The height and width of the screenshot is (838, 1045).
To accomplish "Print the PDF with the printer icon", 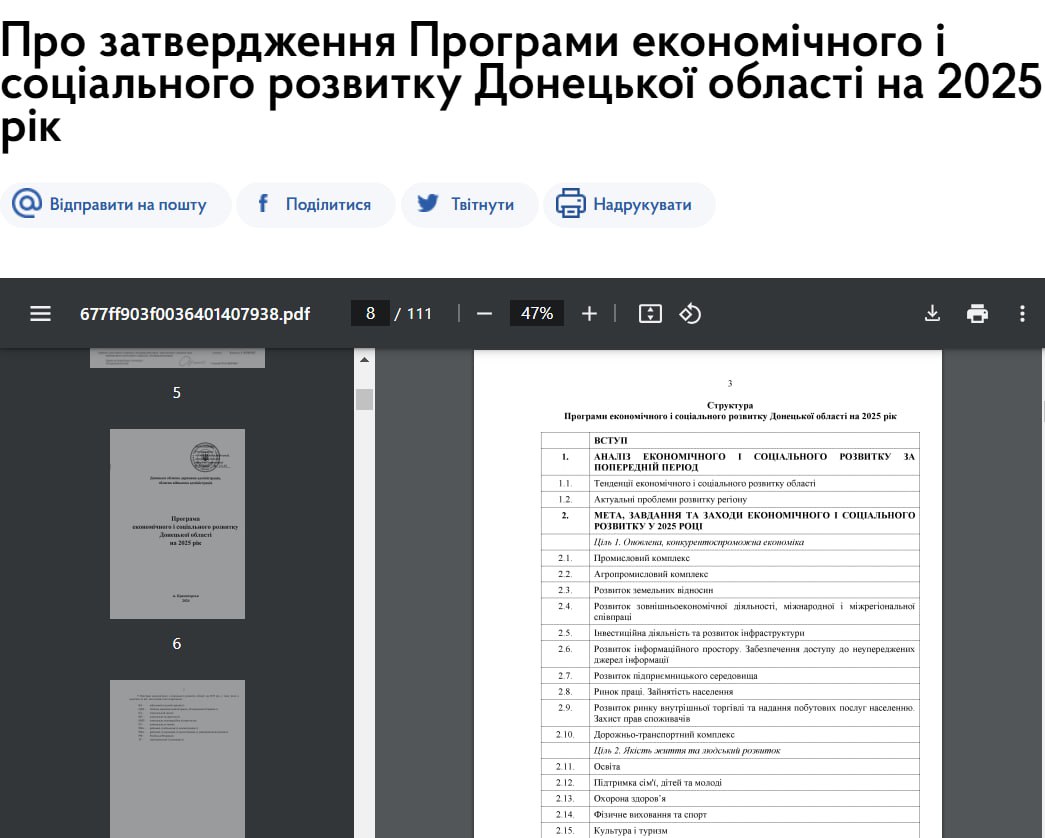I will (977, 314).
